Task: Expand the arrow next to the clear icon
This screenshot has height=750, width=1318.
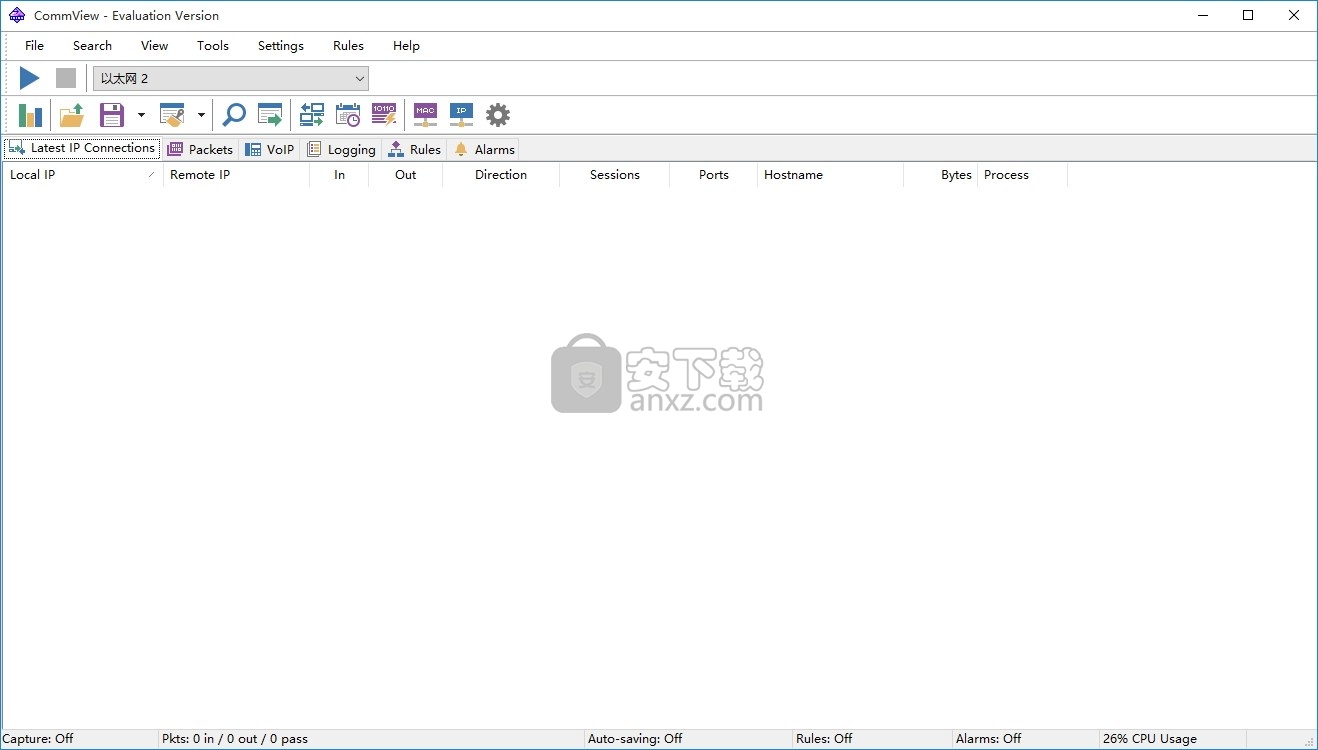Action: (x=201, y=115)
